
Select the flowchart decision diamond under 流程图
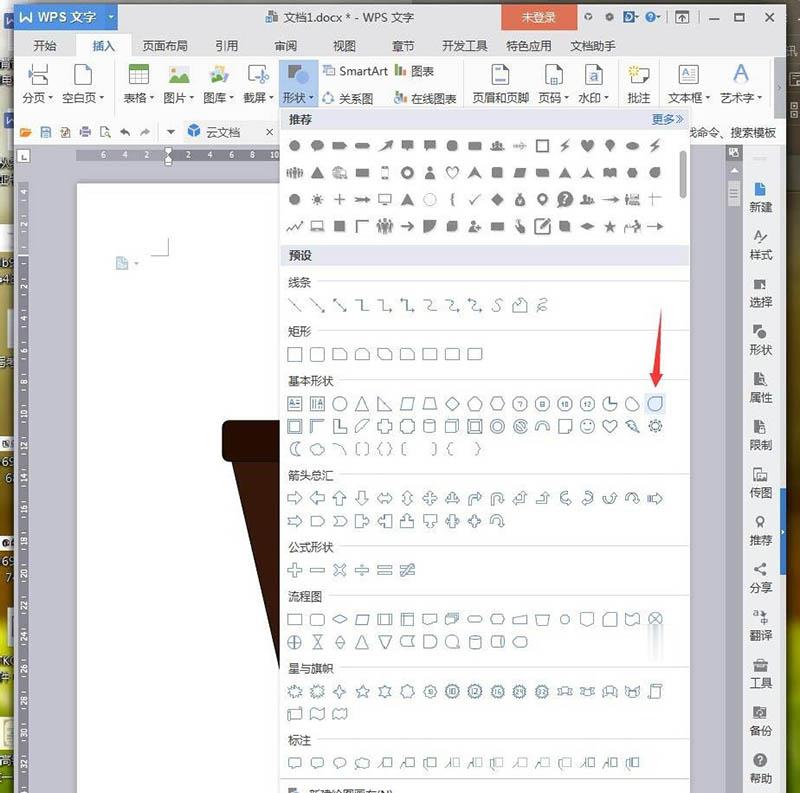click(340, 619)
